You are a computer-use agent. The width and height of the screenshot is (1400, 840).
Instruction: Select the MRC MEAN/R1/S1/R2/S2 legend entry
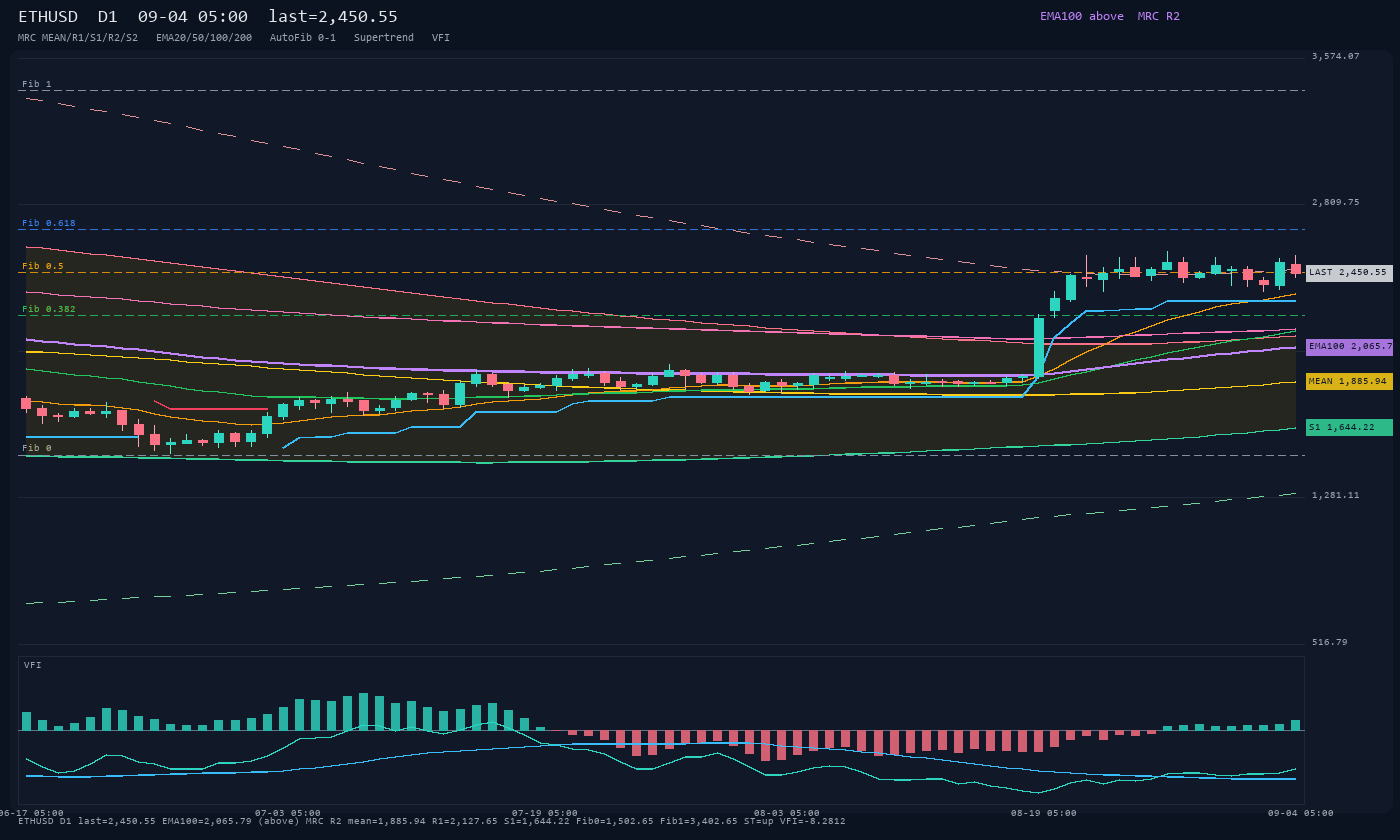click(x=78, y=38)
